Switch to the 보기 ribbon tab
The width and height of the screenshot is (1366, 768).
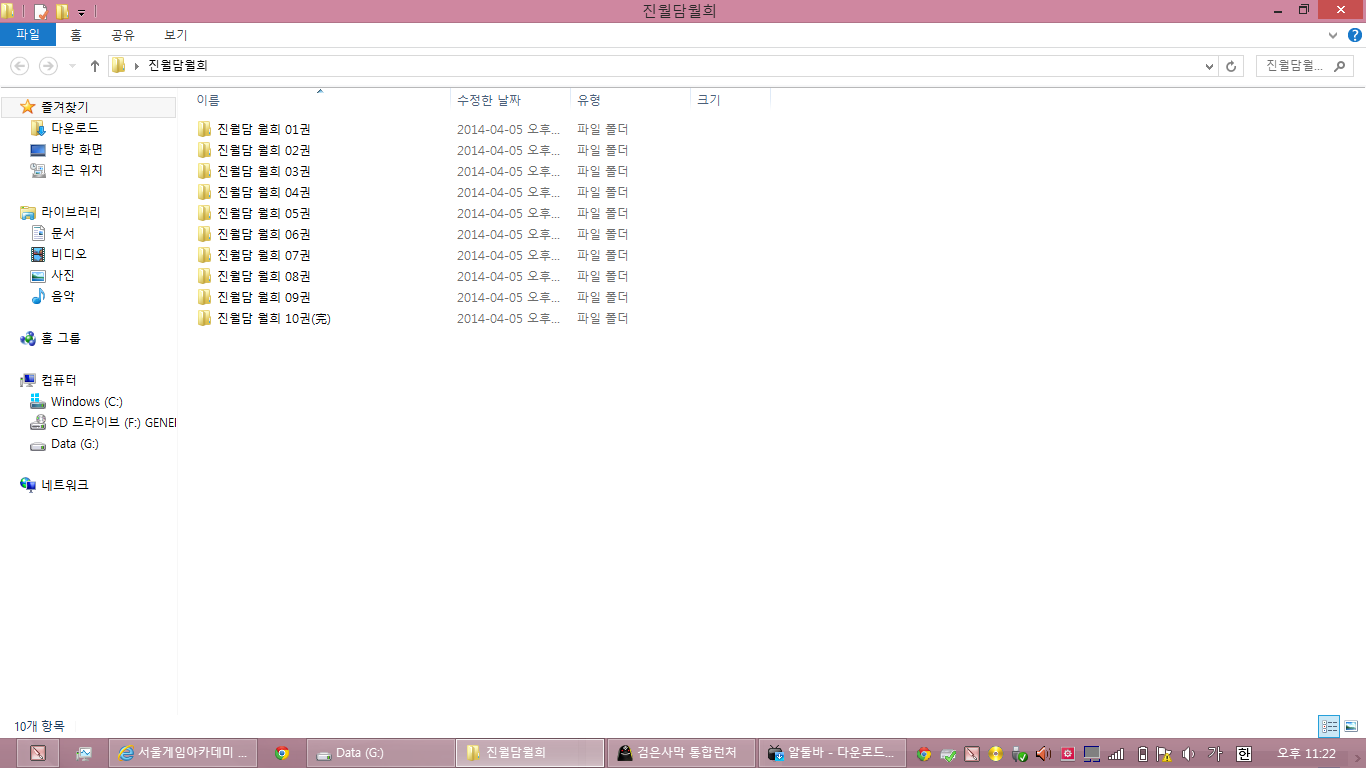point(176,35)
